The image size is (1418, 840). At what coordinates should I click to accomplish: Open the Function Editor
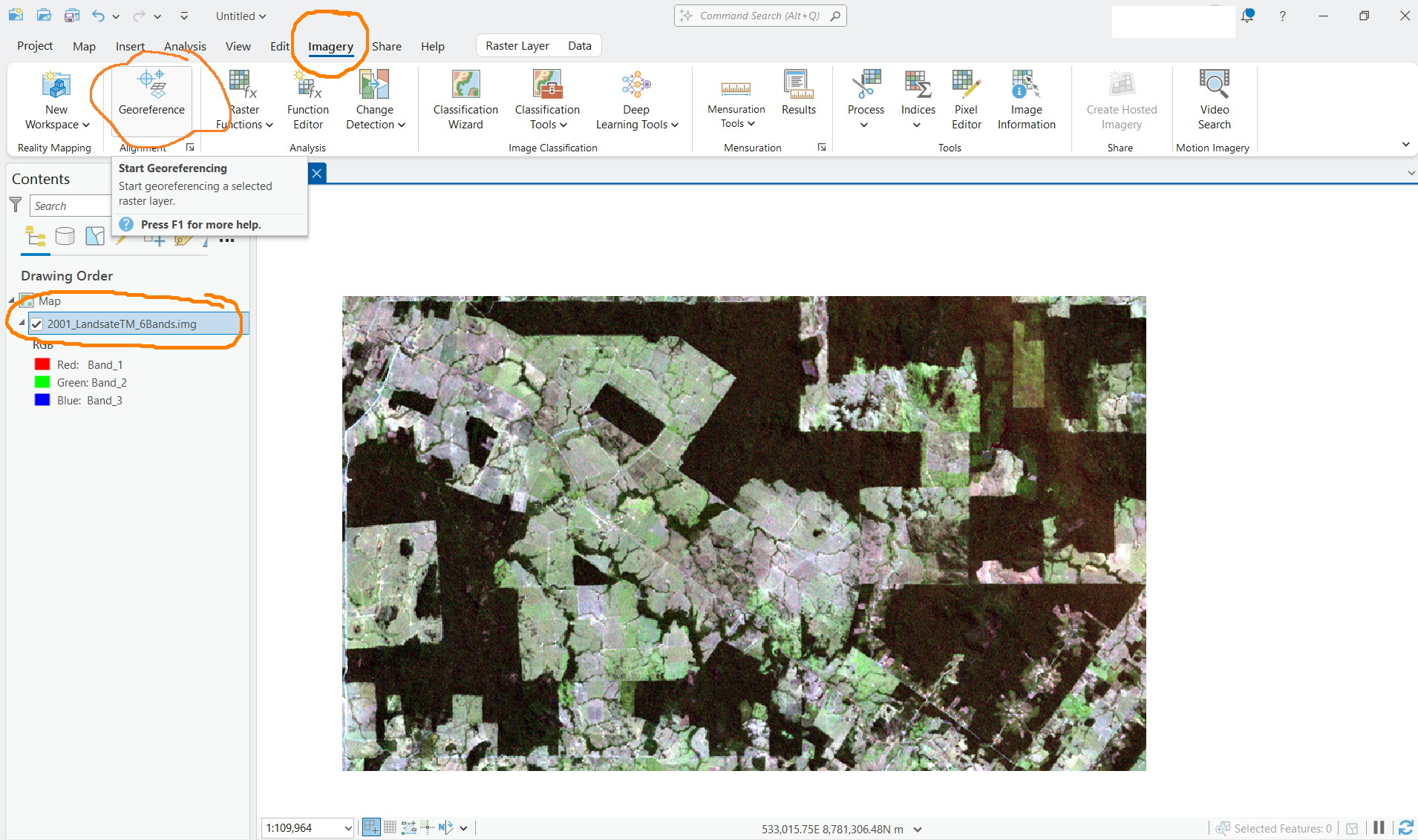click(x=307, y=100)
